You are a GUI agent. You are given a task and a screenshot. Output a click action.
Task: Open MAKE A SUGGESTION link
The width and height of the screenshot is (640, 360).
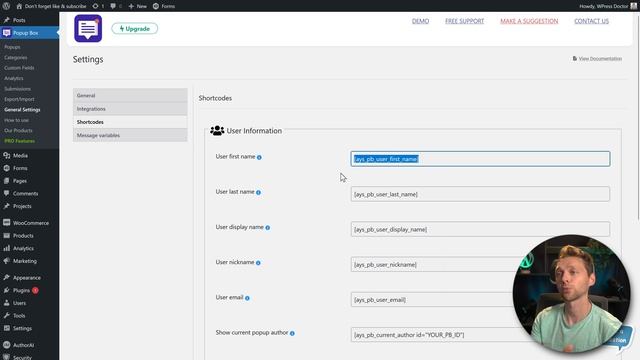[x=529, y=21]
